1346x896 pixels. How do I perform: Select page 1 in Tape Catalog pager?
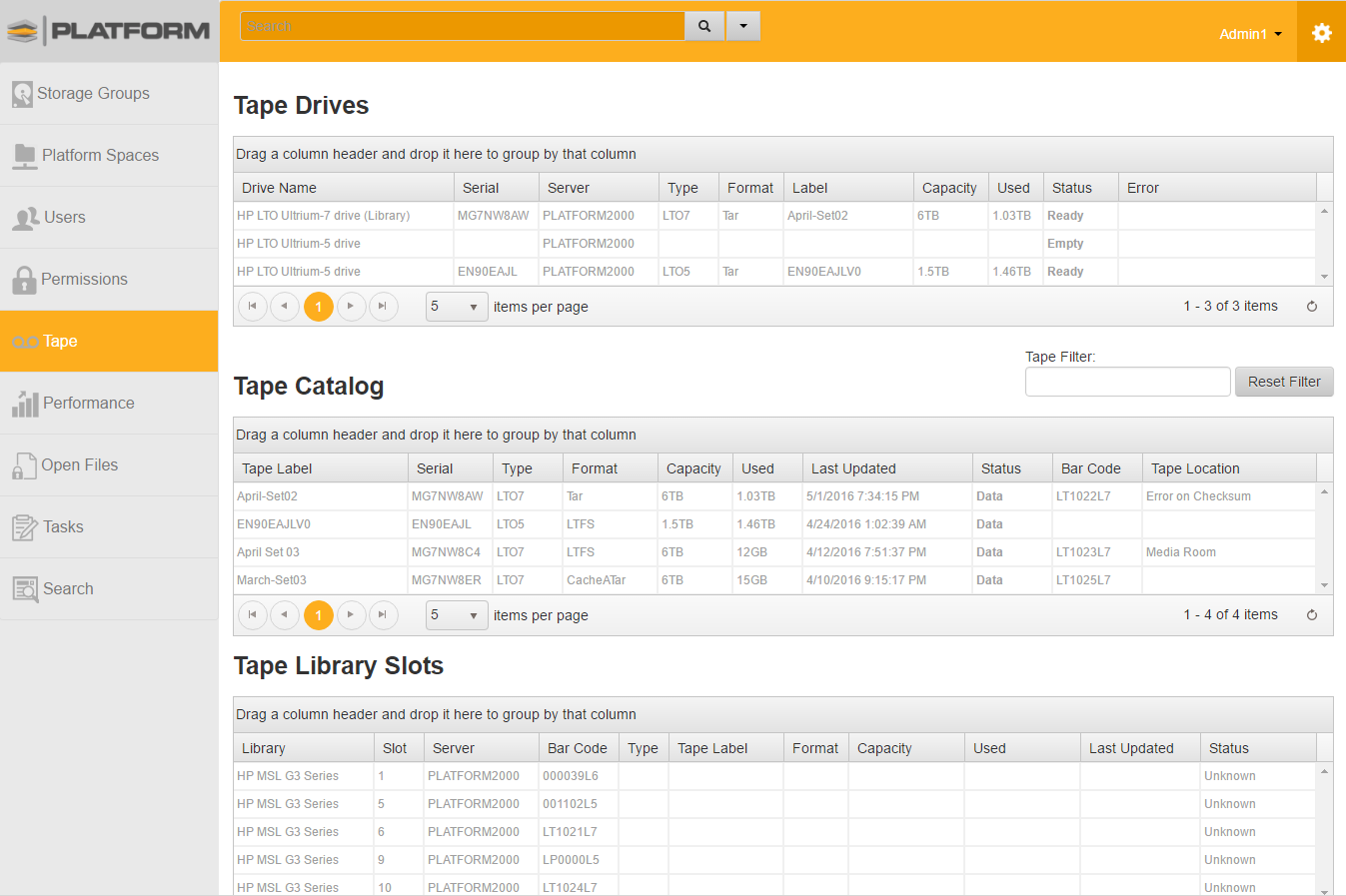(318, 615)
